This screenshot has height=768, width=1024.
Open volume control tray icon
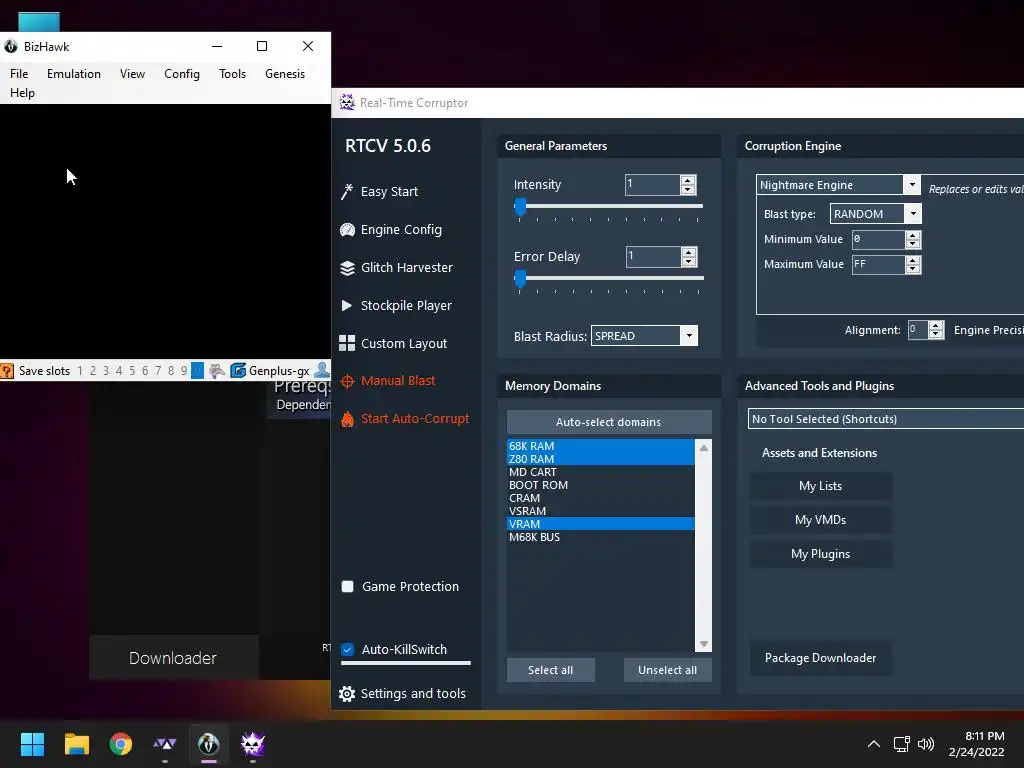pos(926,744)
